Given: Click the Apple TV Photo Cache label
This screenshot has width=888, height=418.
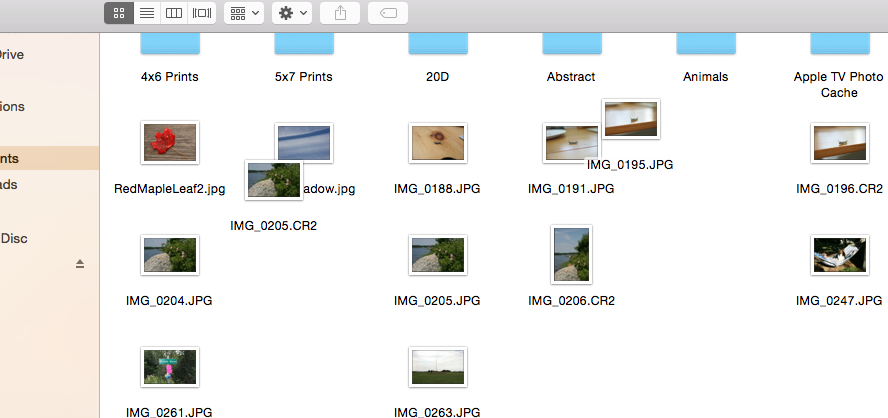Looking at the screenshot, I should tap(839, 84).
